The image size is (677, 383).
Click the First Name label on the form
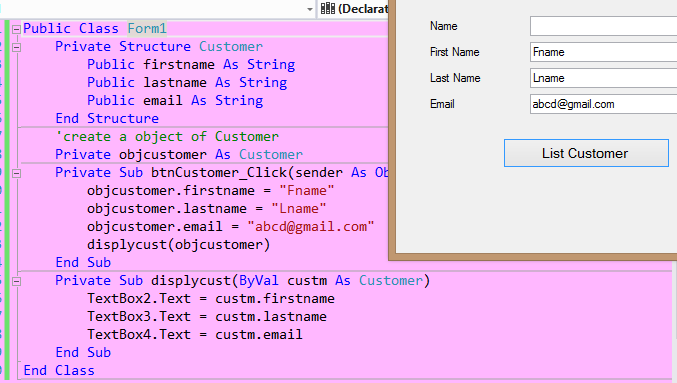tap(455, 52)
